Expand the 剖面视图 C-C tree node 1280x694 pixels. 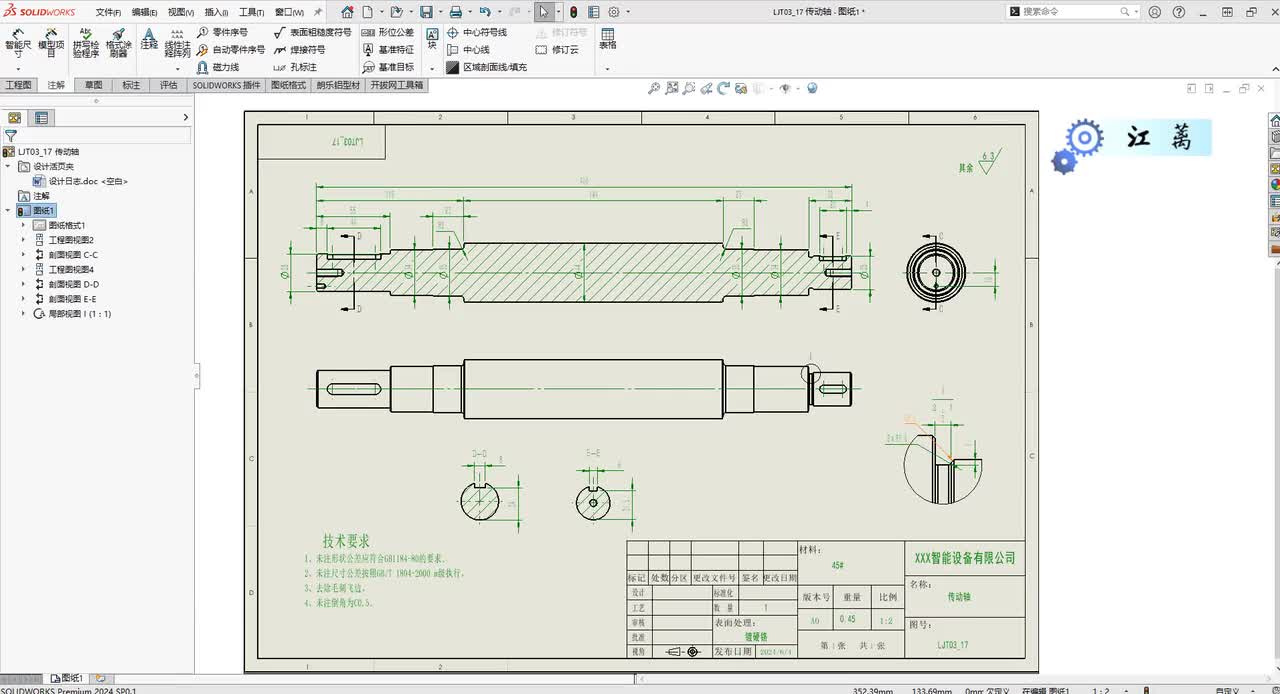(23, 255)
